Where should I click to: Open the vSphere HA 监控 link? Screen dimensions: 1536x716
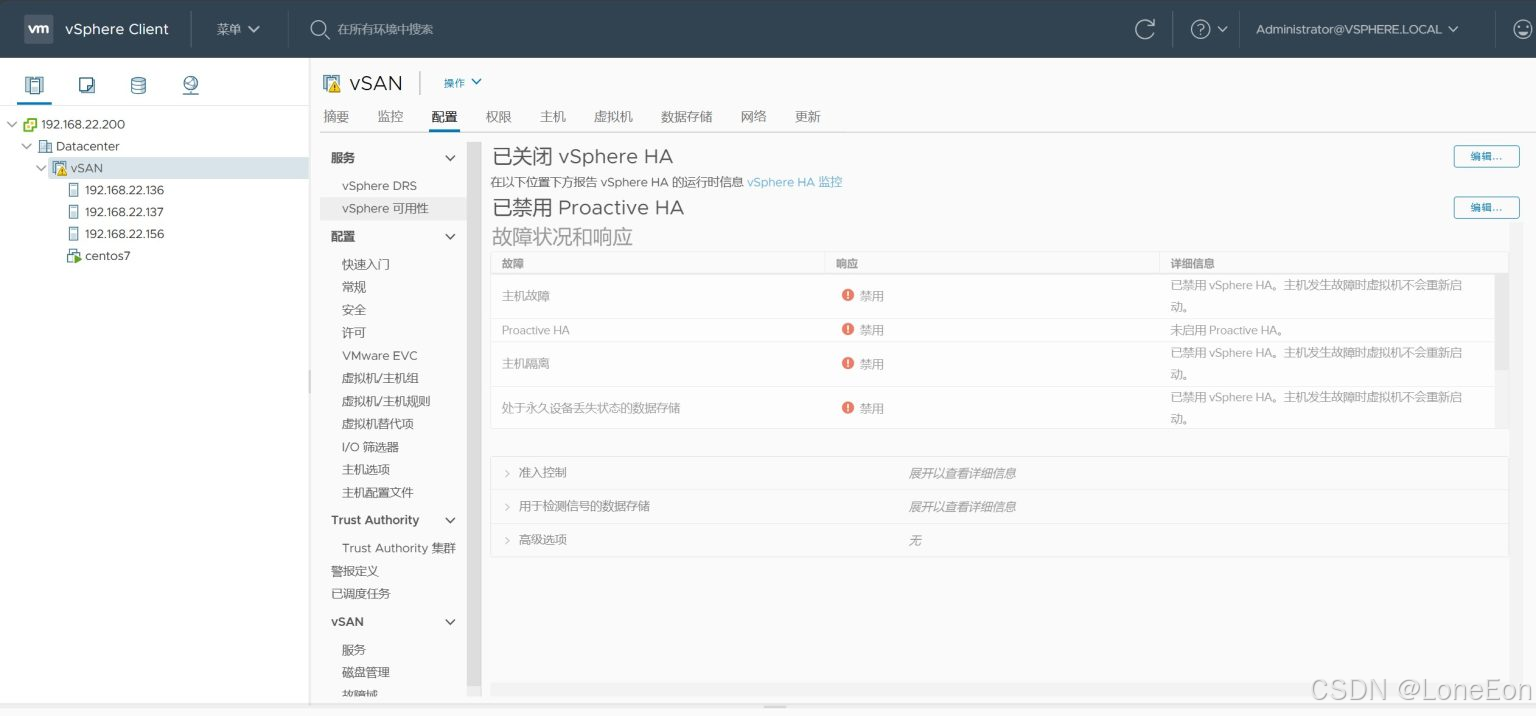pyautogui.click(x=795, y=182)
